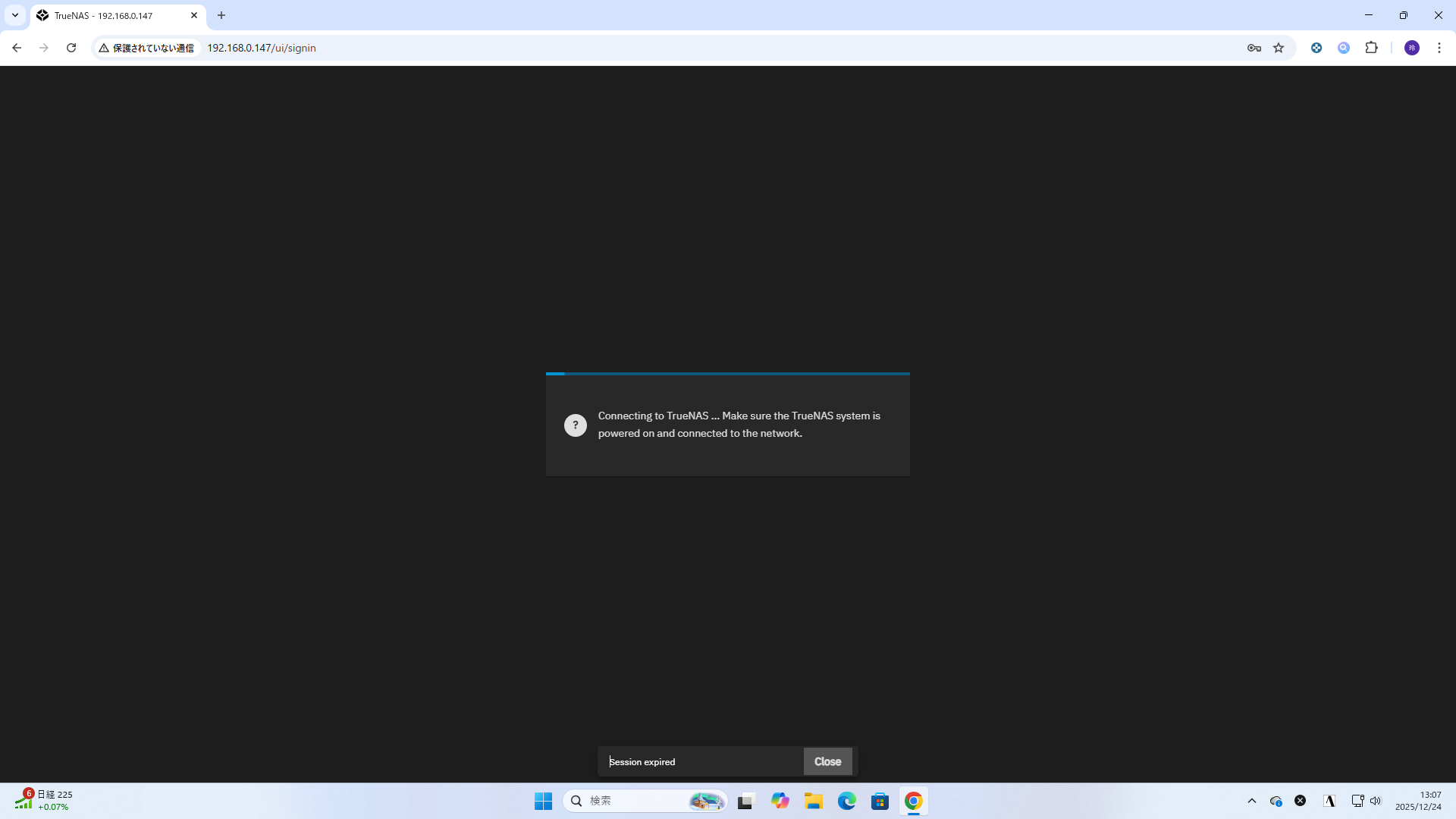Viewport: 1456px width, 819px height.
Task: Open the saved passwords key icon
Action: coord(1254,48)
